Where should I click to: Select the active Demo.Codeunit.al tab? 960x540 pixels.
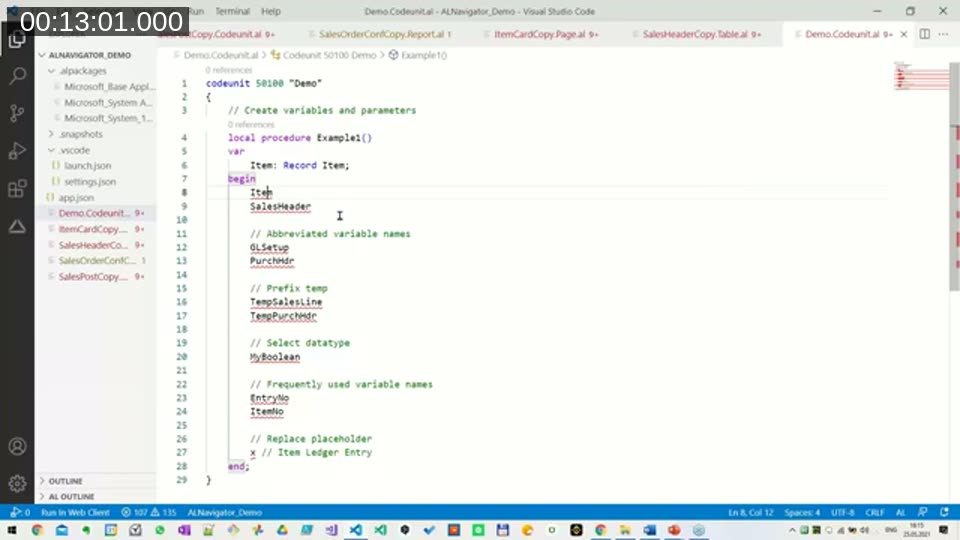(x=848, y=34)
